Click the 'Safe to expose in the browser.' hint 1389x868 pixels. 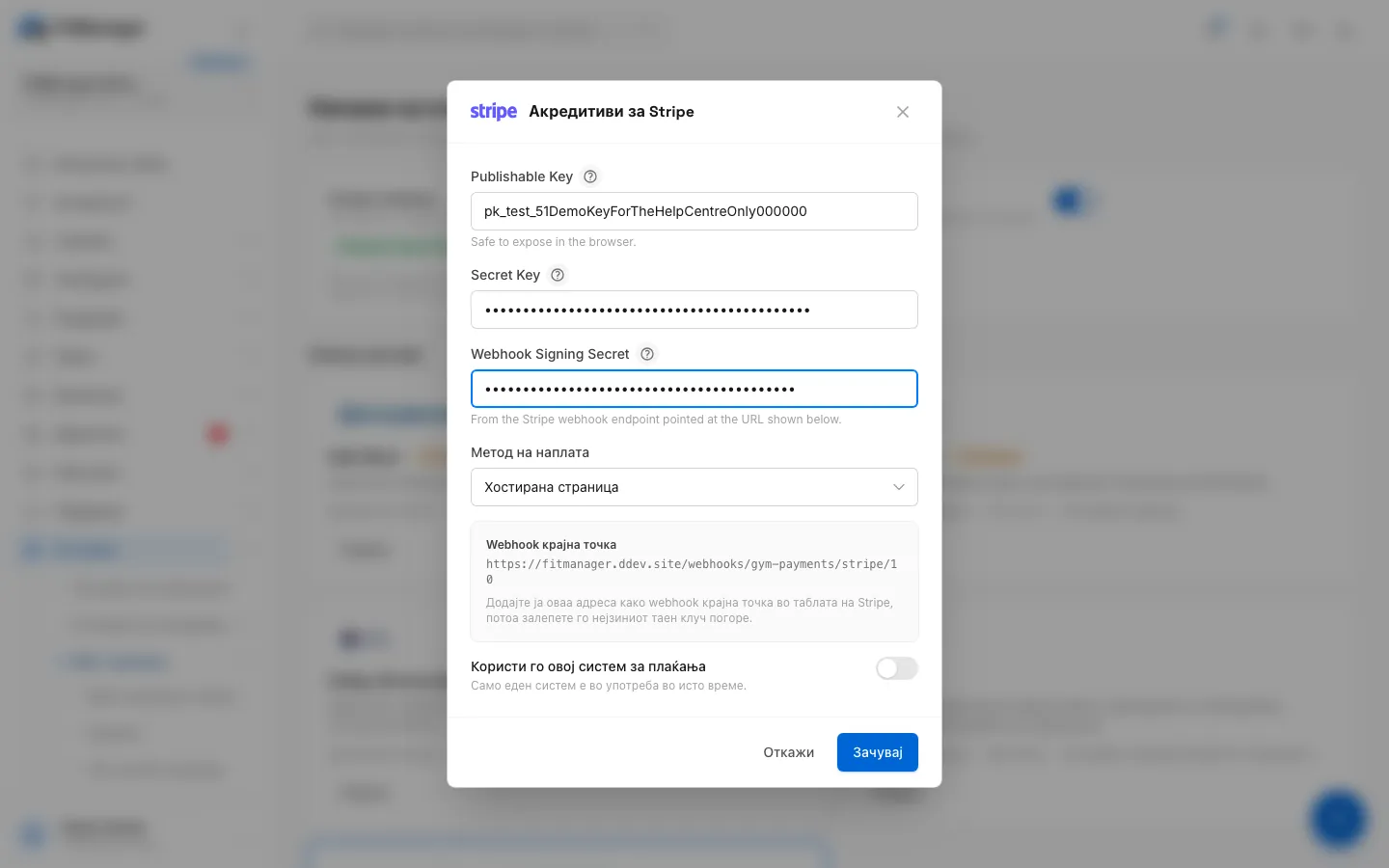(554, 242)
